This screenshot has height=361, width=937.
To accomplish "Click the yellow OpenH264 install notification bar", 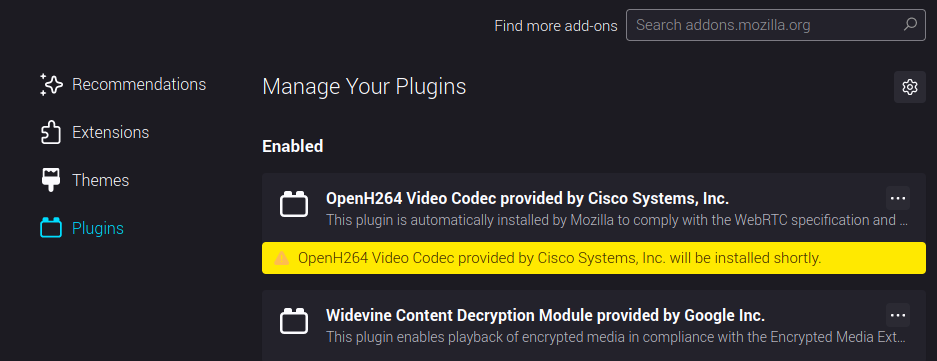I will click(594, 258).
